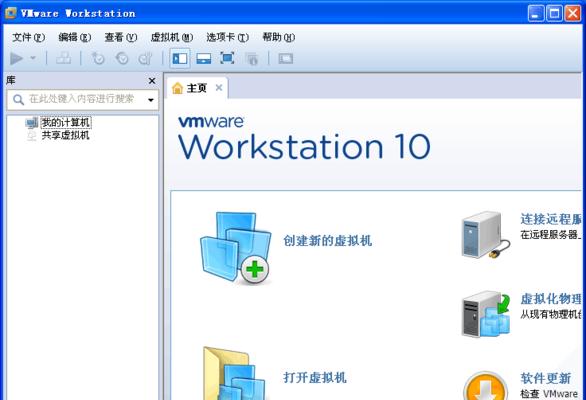Image resolution: width=586 pixels, height=400 pixels.
Task: Click the Unity mode toolbar icon
Action: coord(252,59)
